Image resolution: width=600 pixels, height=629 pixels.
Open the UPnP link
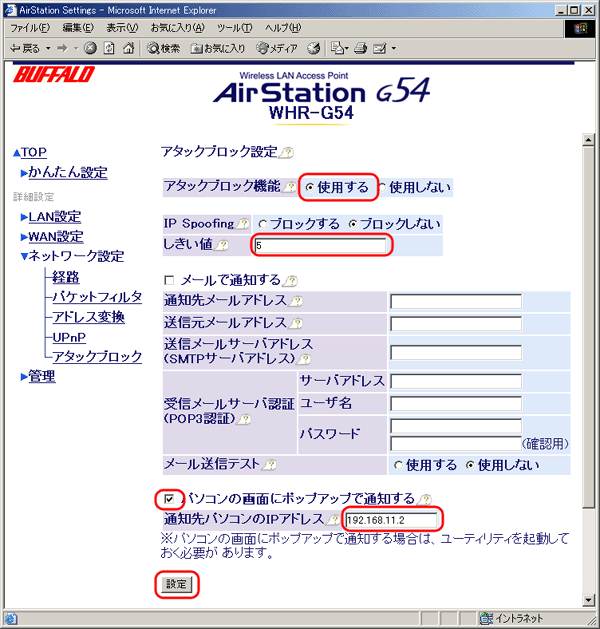point(69,337)
